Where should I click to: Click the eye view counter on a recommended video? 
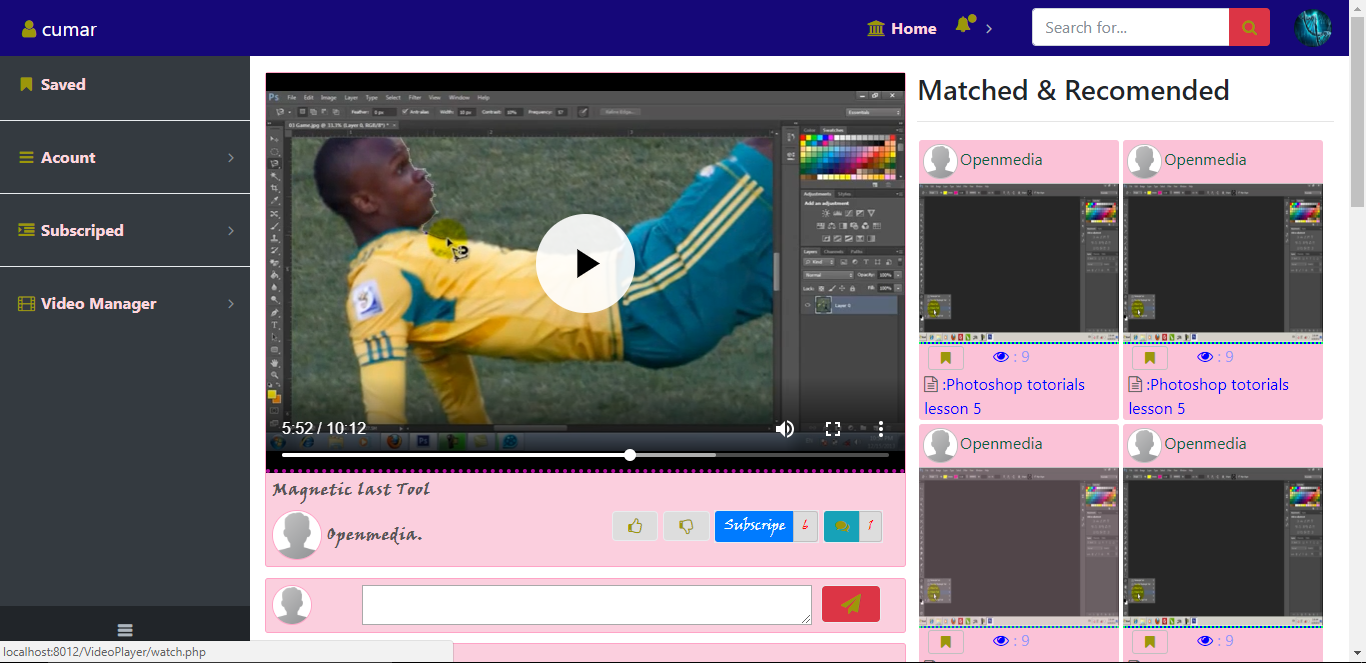coord(1000,356)
